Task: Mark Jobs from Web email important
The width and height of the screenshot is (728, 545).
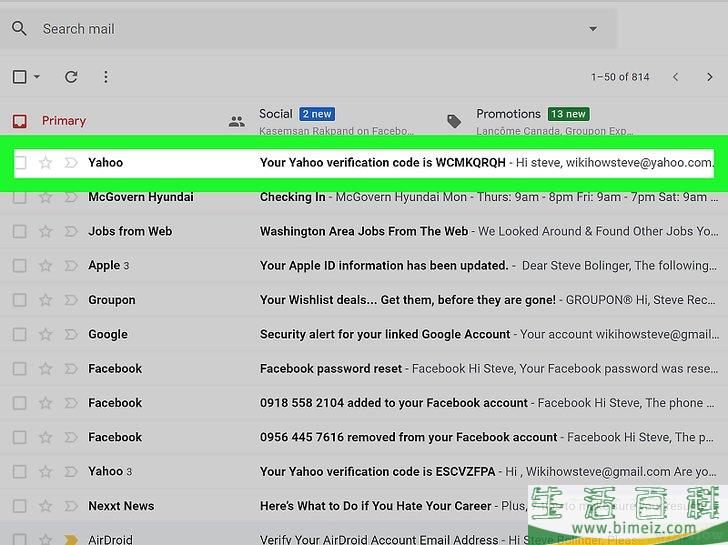Action: coord(71,231)
